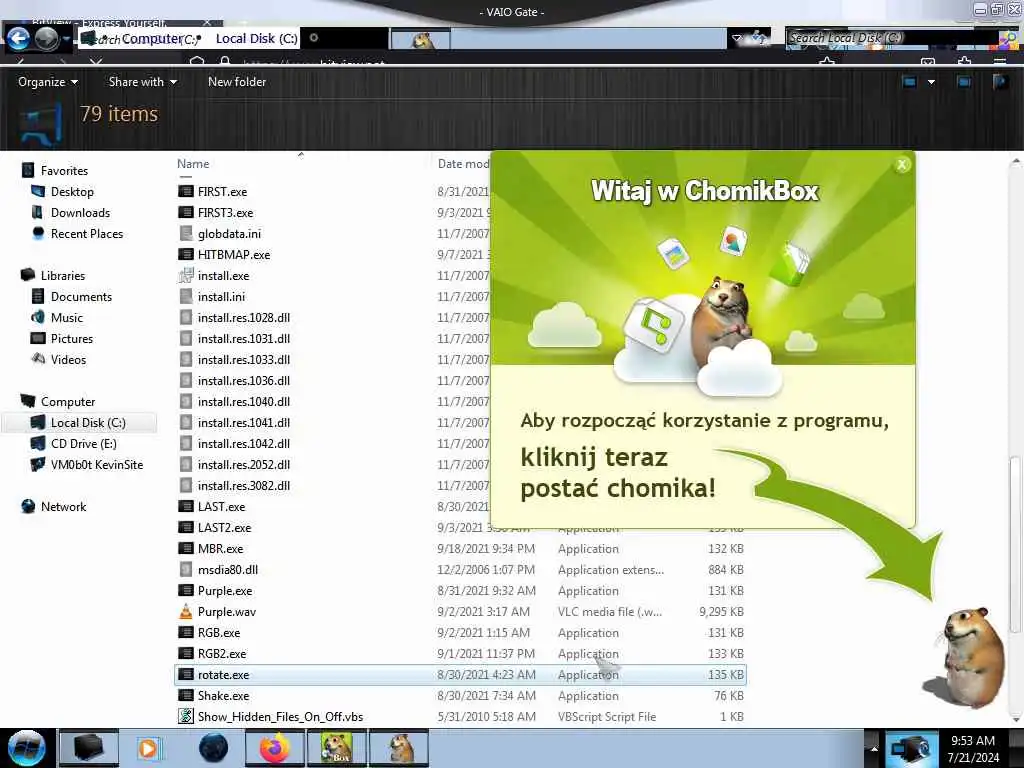1024x768 pixels.
Task: Click the New folder button
Action: click(x=237, y=82)
